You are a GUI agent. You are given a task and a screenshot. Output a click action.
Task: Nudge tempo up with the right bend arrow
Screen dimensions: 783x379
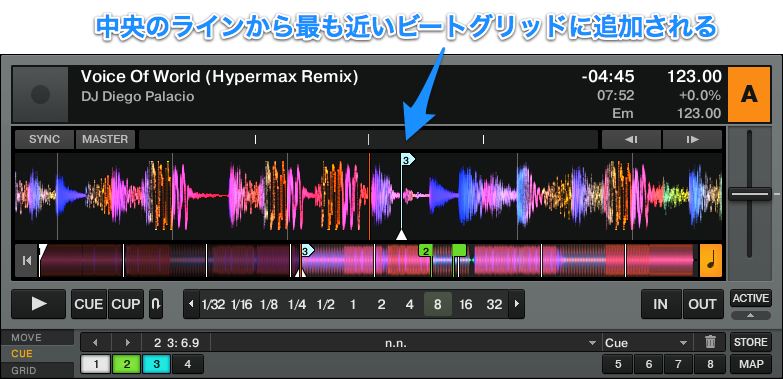point(692,139)
